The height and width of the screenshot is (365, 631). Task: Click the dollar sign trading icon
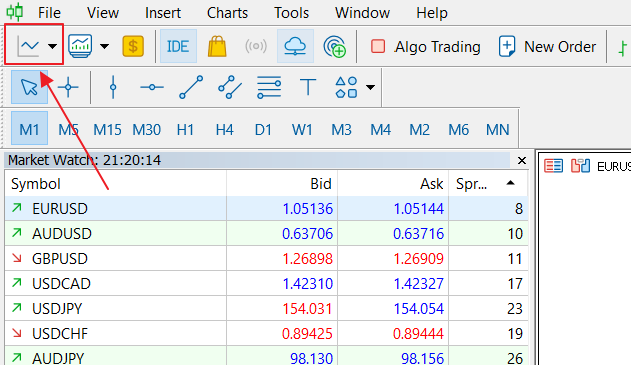(133, 46)
